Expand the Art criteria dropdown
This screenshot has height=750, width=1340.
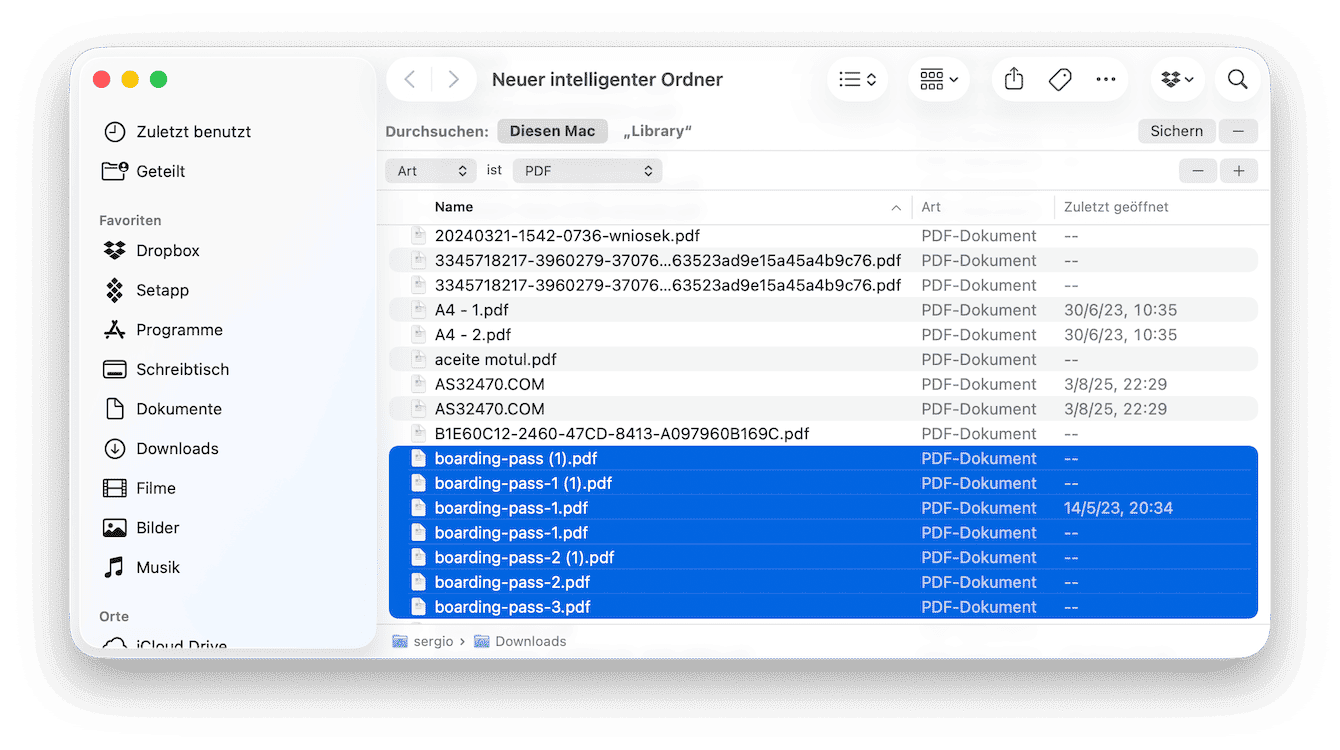pyautogui.click(x=431, y=171)
